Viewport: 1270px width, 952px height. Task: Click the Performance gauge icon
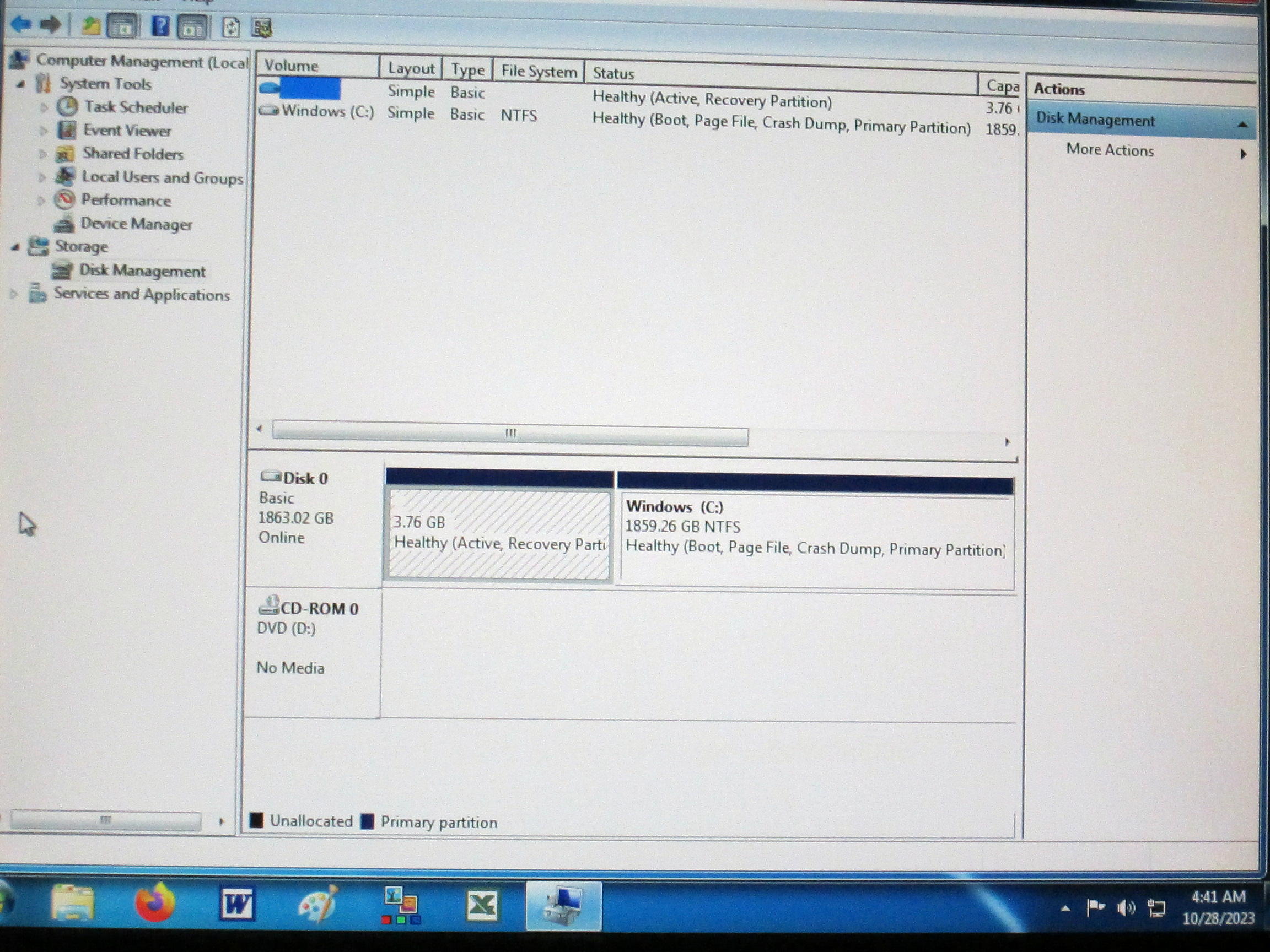coord(64,199)
